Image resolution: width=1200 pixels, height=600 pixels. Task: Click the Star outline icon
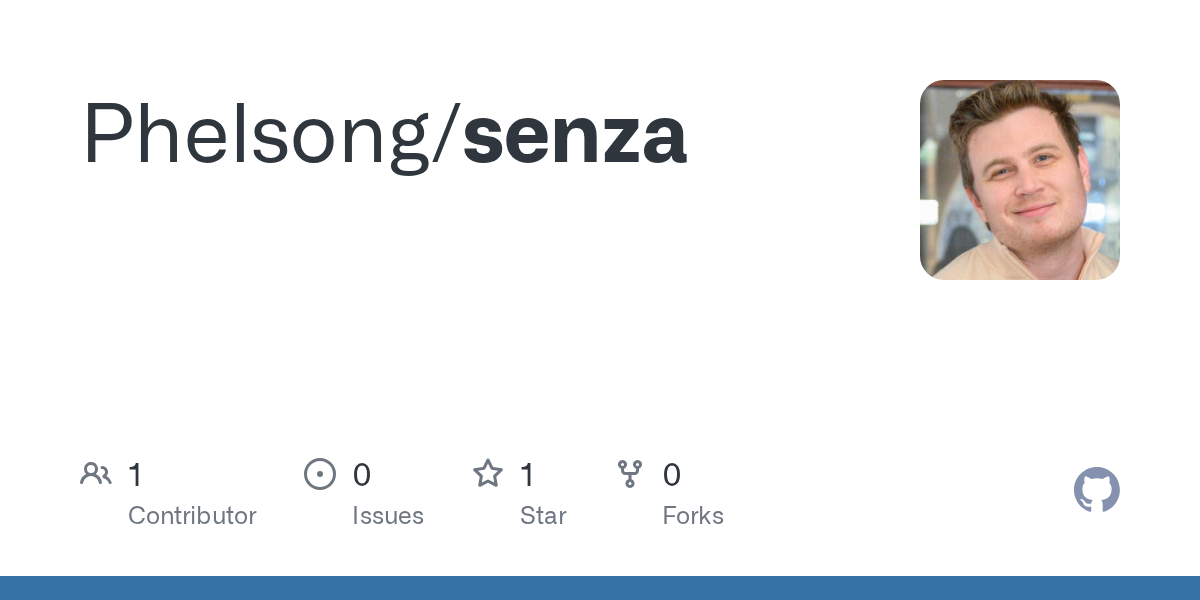pyautogui.click(x=488, y=474)
